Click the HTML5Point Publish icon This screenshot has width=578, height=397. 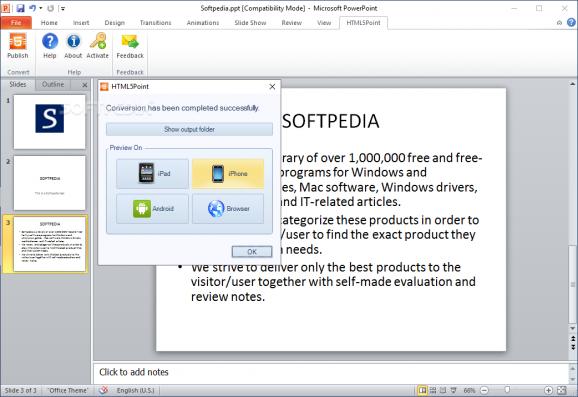click(x=17, y=41)
